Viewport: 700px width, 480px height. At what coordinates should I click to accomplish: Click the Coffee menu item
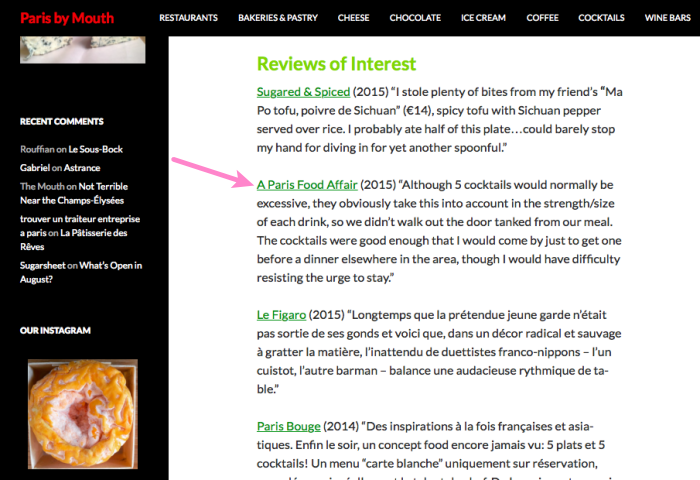click(x=542, y=18)
